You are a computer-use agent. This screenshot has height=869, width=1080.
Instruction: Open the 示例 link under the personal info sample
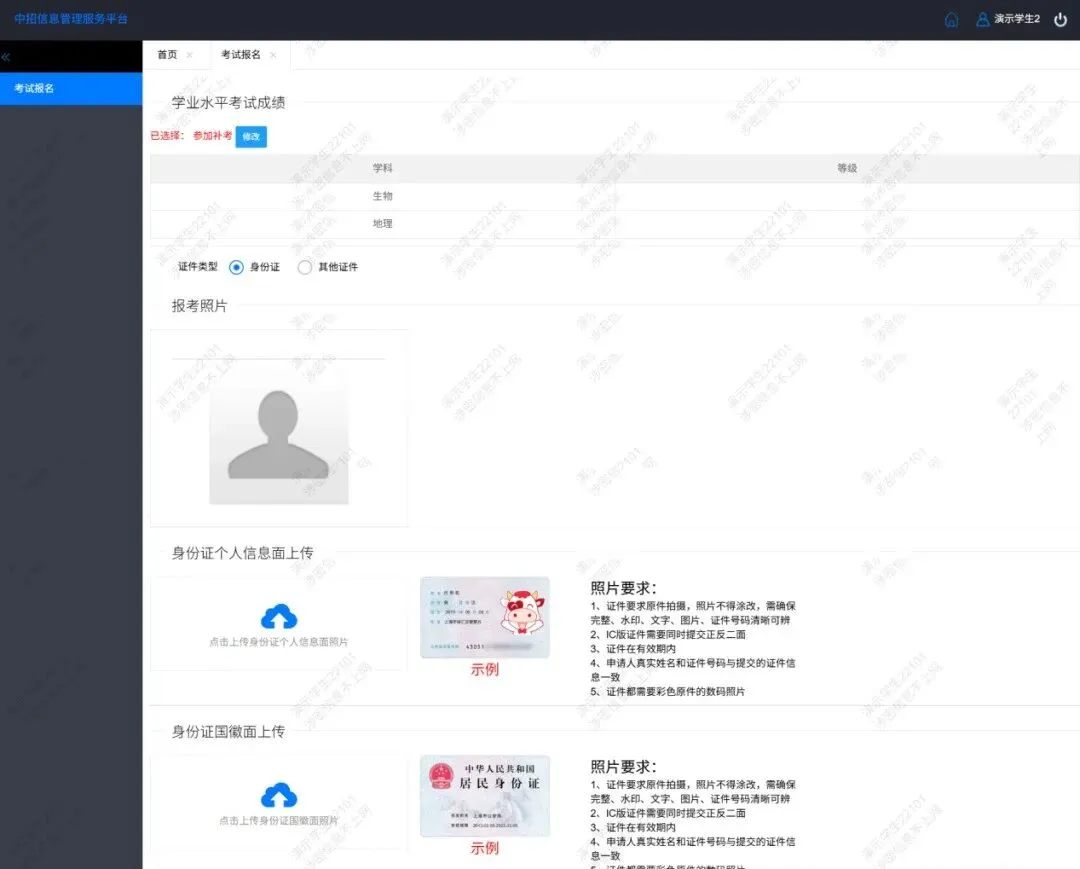(x=484, y=670)
